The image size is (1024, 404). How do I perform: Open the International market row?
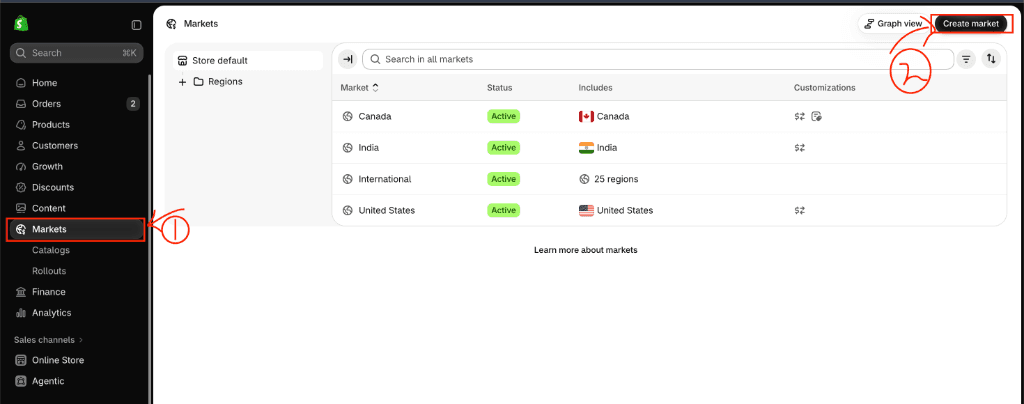(x=669, y=179)
